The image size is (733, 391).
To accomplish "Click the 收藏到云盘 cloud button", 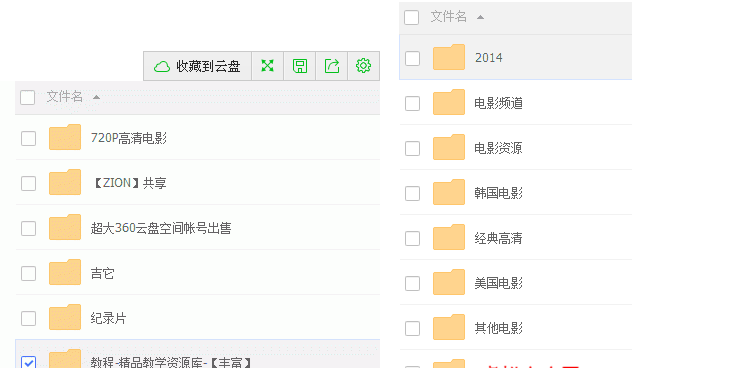I will (197, 66).
